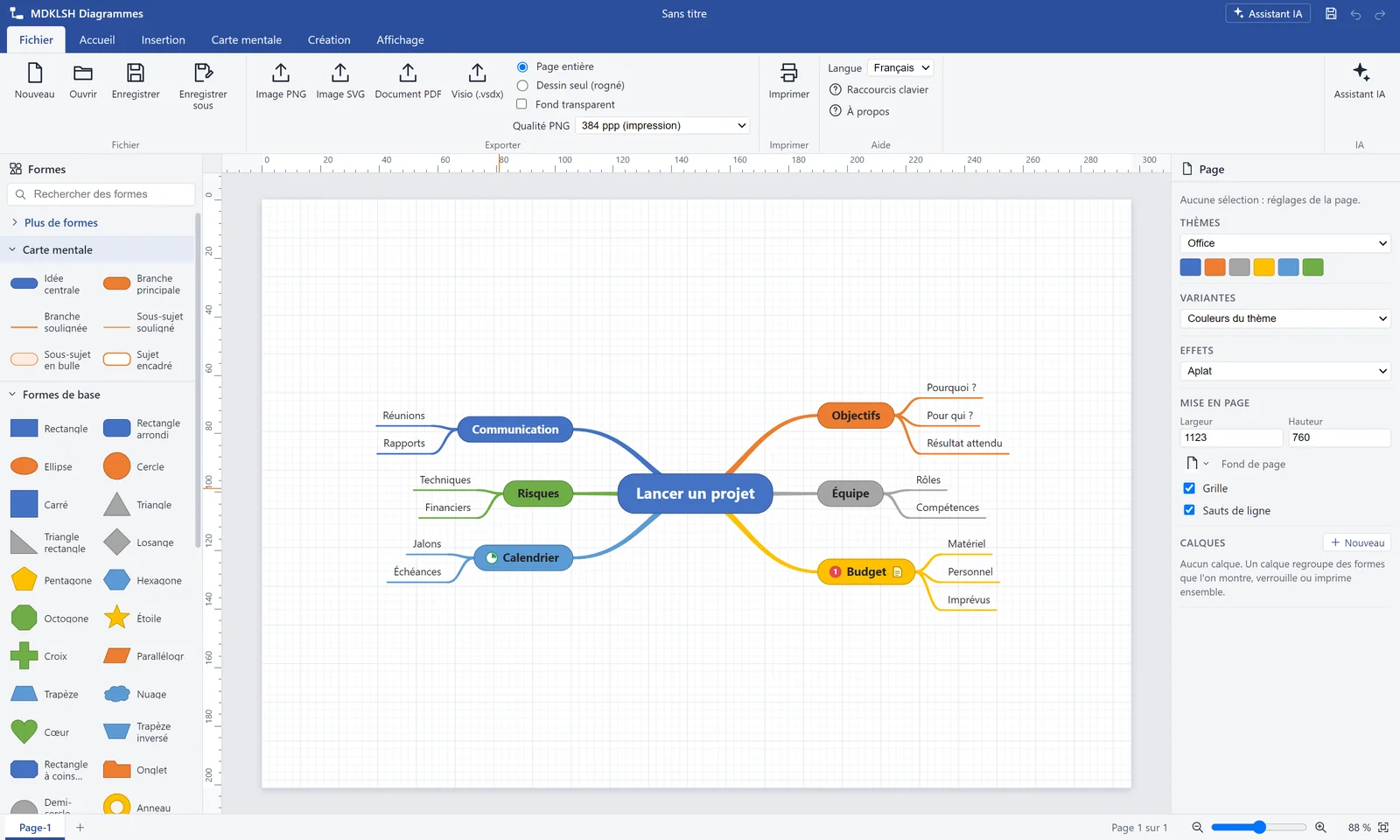Image resolution: width=1400 pixels, height=840 pixels.
Task: Click the undo arrow in title bar
Action: 1355,14
